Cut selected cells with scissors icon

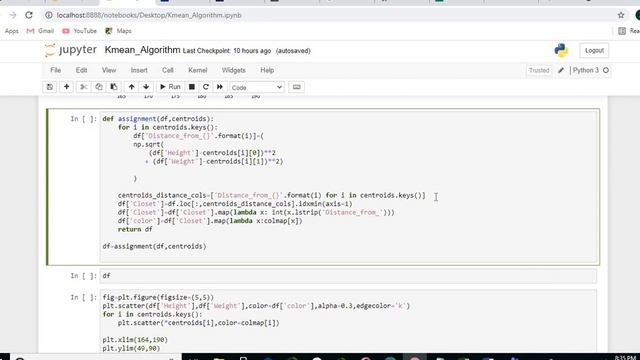[83, 87]
